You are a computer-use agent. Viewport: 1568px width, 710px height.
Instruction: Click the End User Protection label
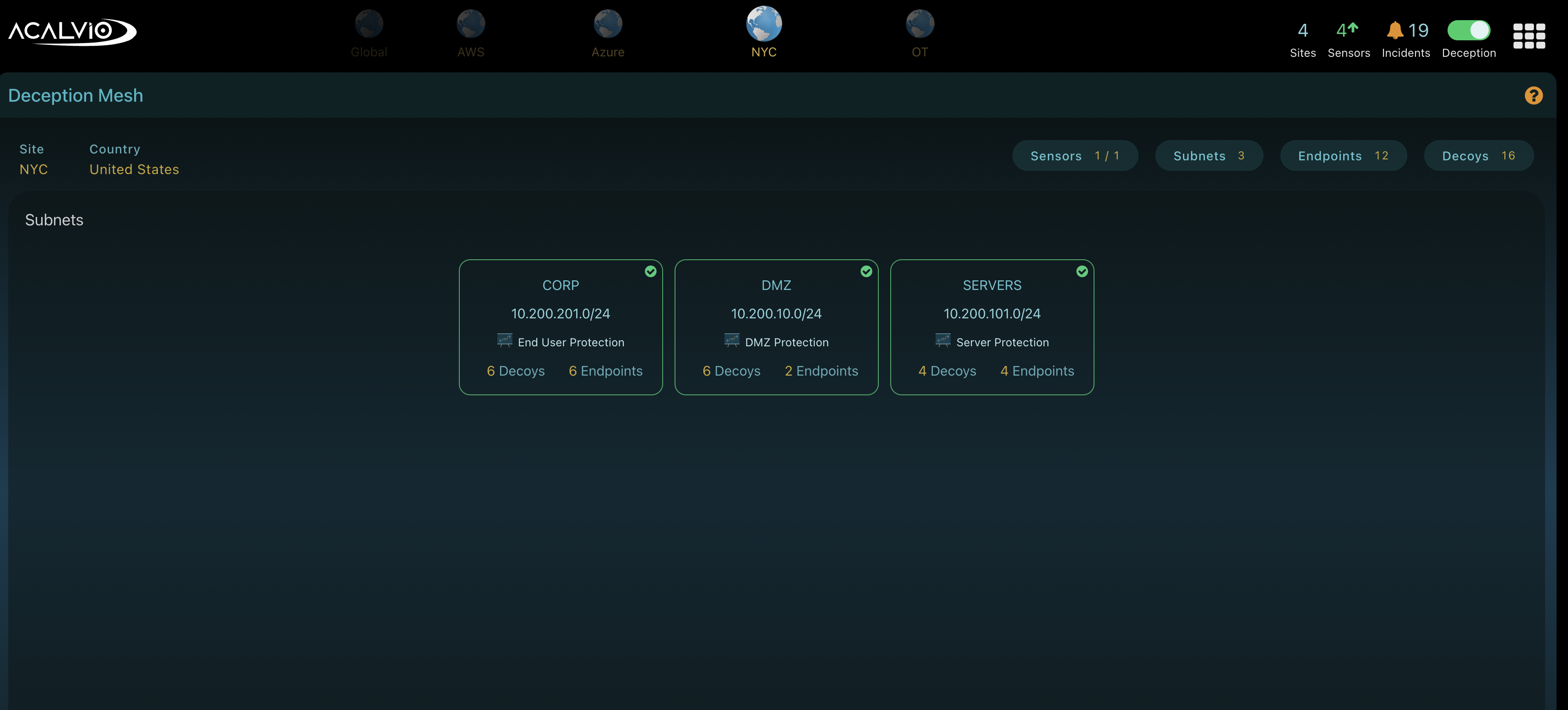(571, 343)
